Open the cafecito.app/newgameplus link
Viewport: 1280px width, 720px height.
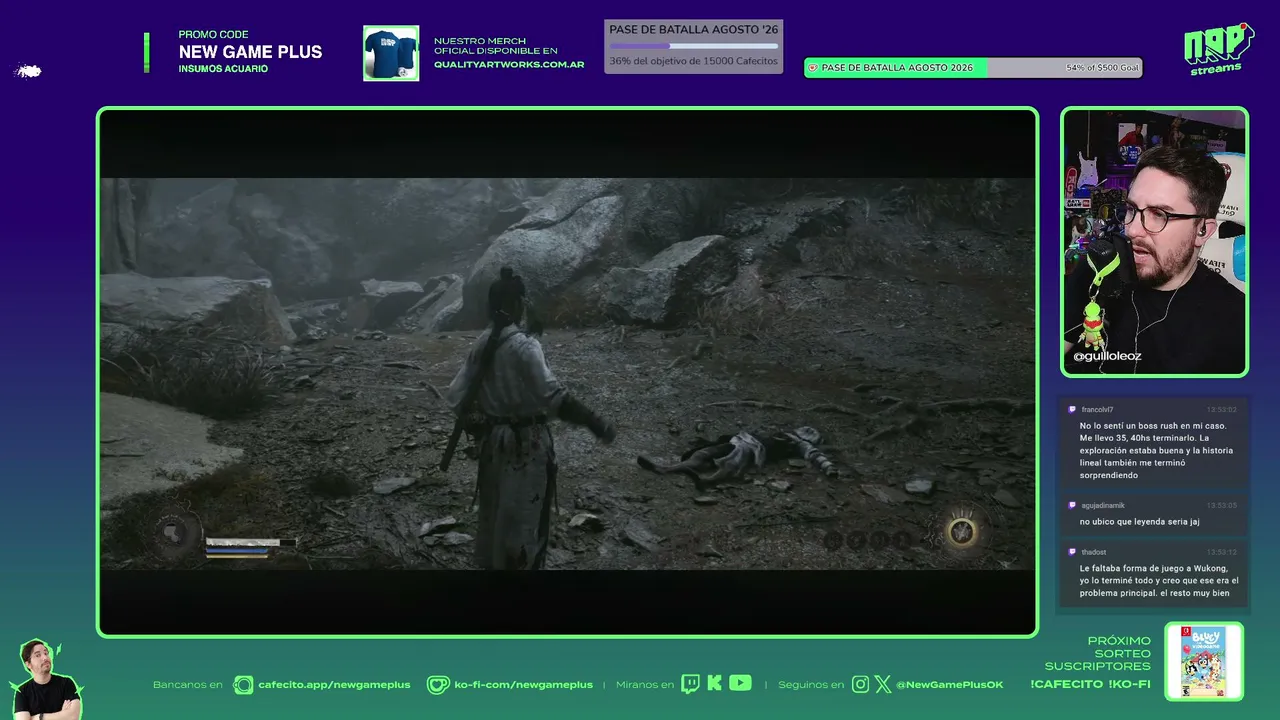pos(334,685)
